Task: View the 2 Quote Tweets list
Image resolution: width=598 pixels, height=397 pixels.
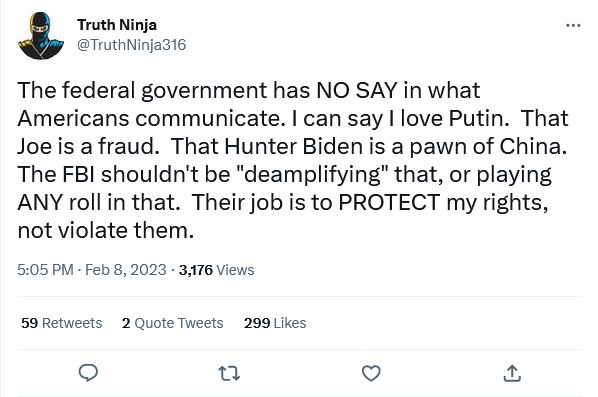Action: pyautogui.click(x=172, y=323)
